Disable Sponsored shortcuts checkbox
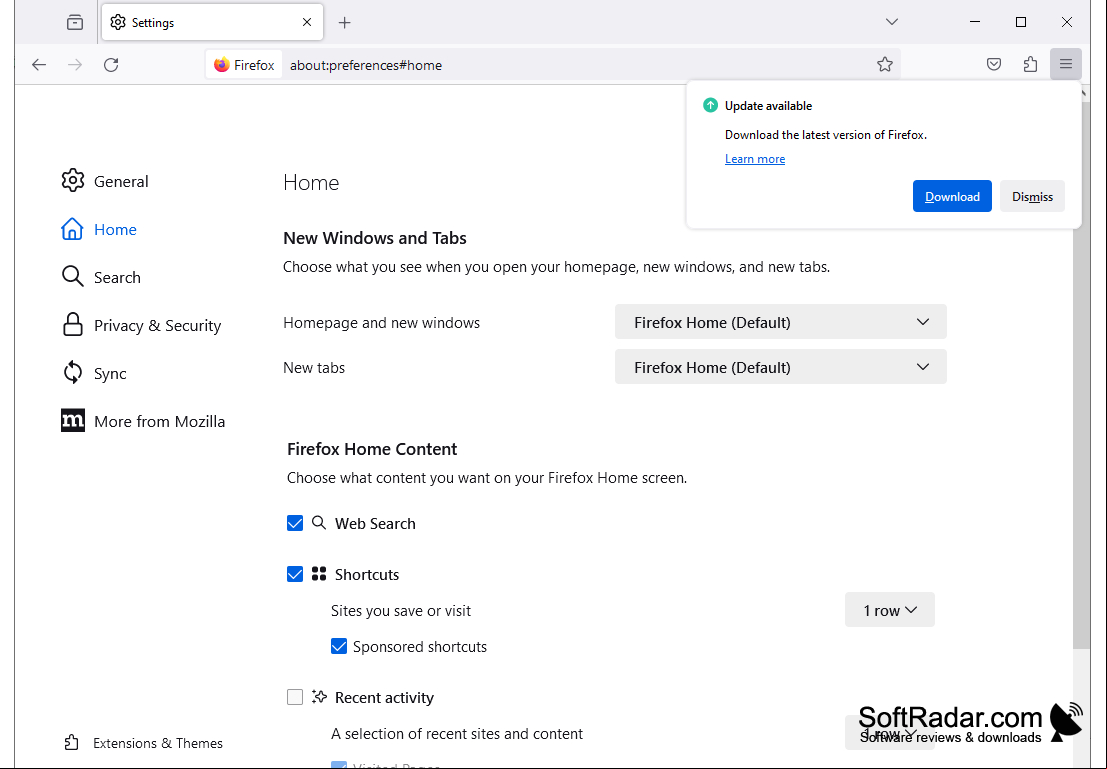Image resolution: width=1107 pixels, height=769 pixels. [x=339, y=646]
